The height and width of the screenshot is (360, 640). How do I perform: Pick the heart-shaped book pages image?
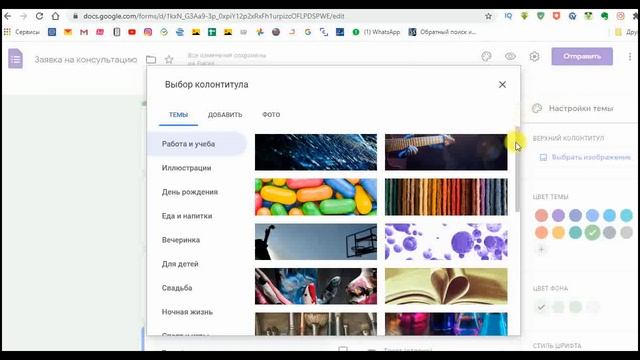click(x=446, y=286)
